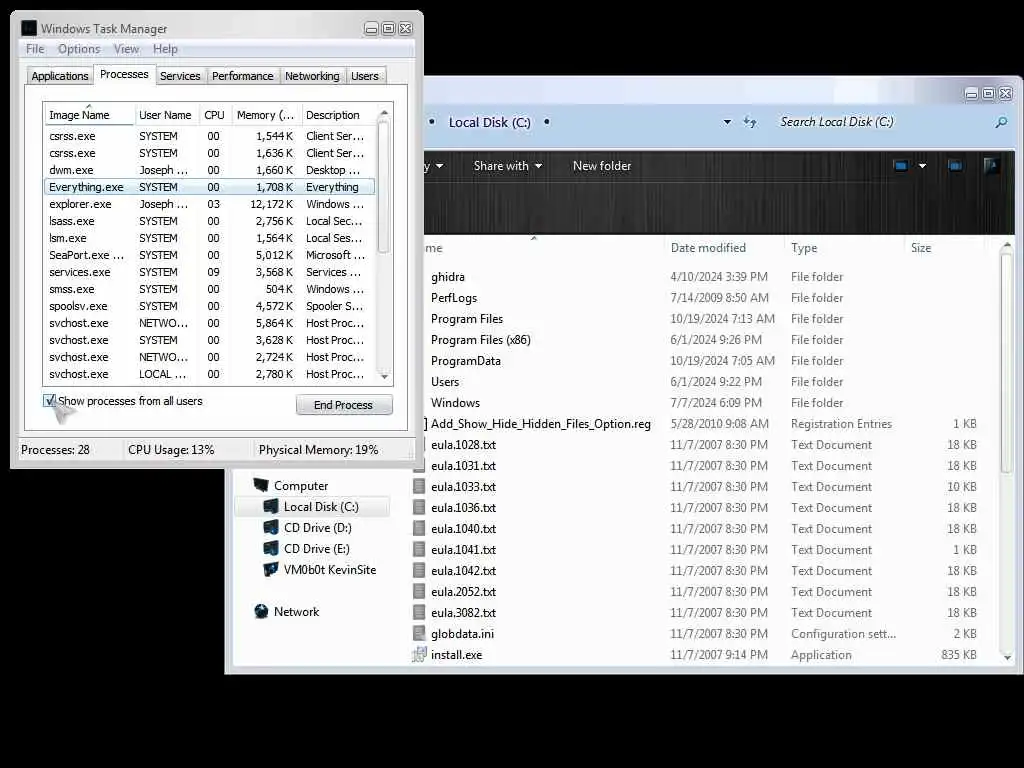Select VM0b0t KevinSite drive icon
Image resolution: width=1024 pixels, height=768 pixels.
(x=271, y=569)
